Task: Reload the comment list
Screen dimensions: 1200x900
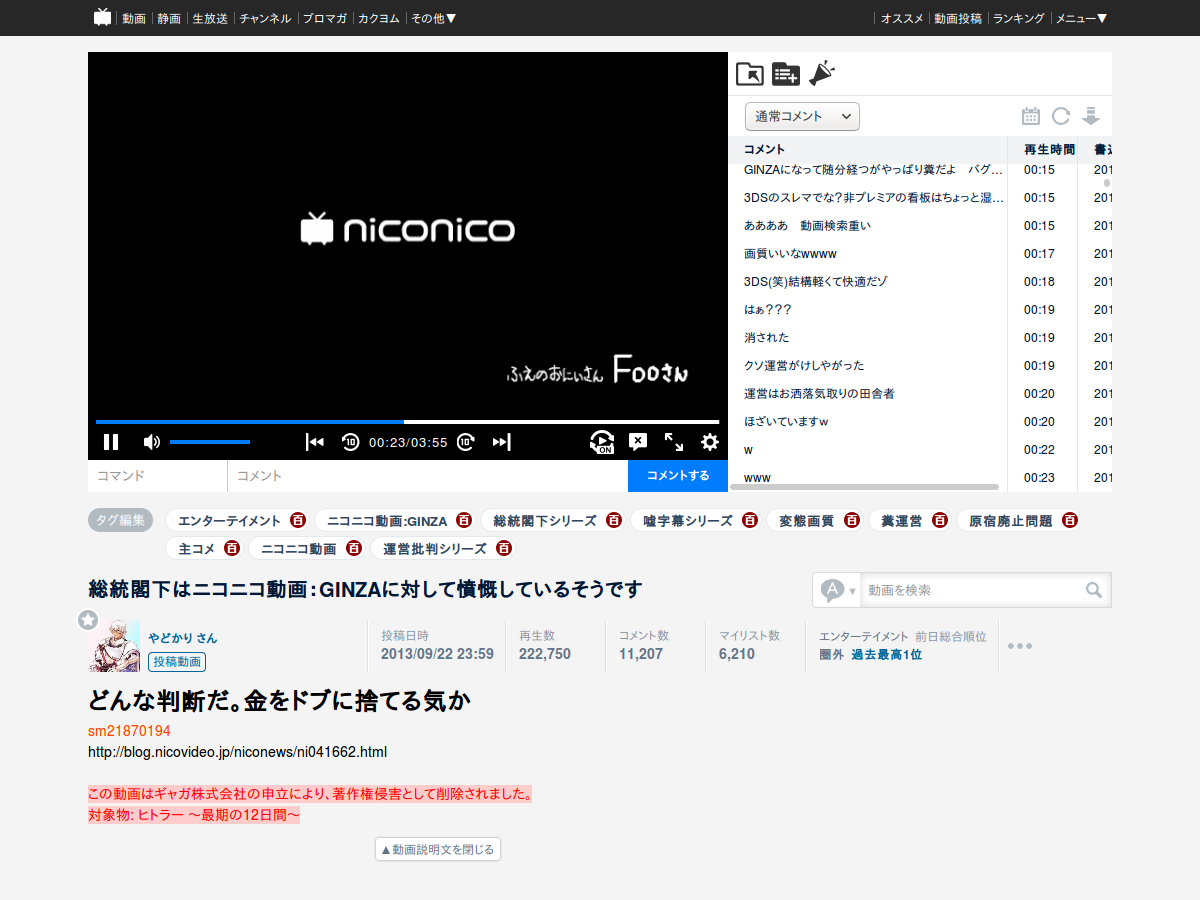Action: 1061,116
